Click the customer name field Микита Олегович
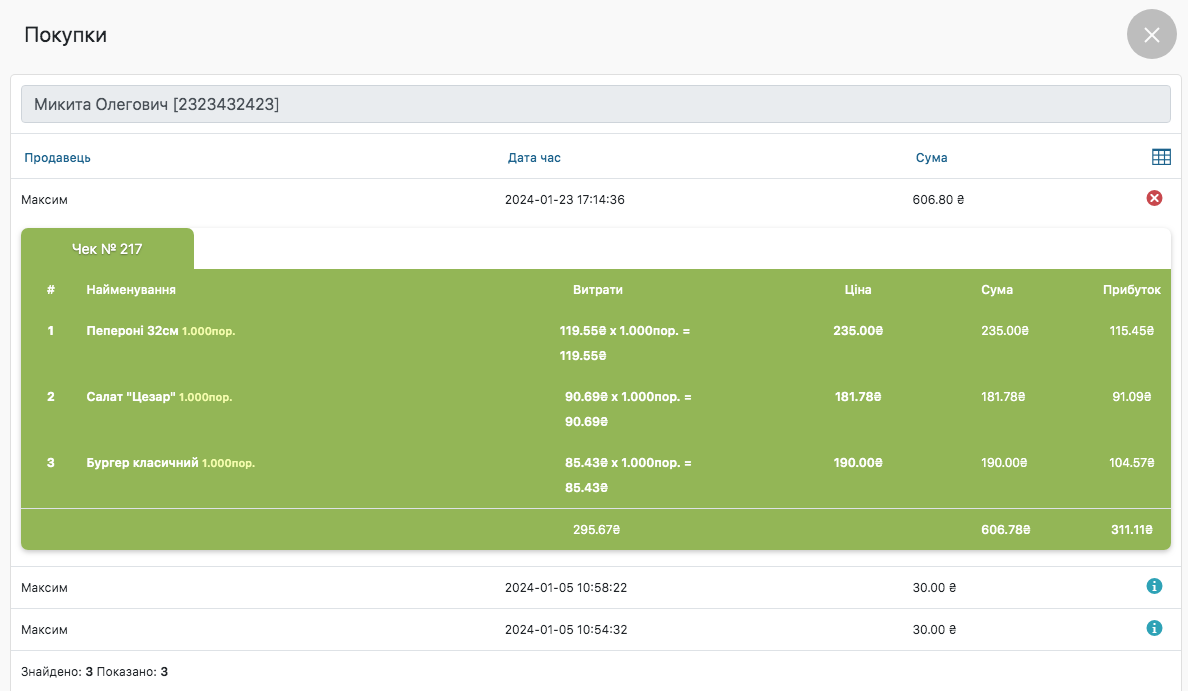 [x=595, y=104]
